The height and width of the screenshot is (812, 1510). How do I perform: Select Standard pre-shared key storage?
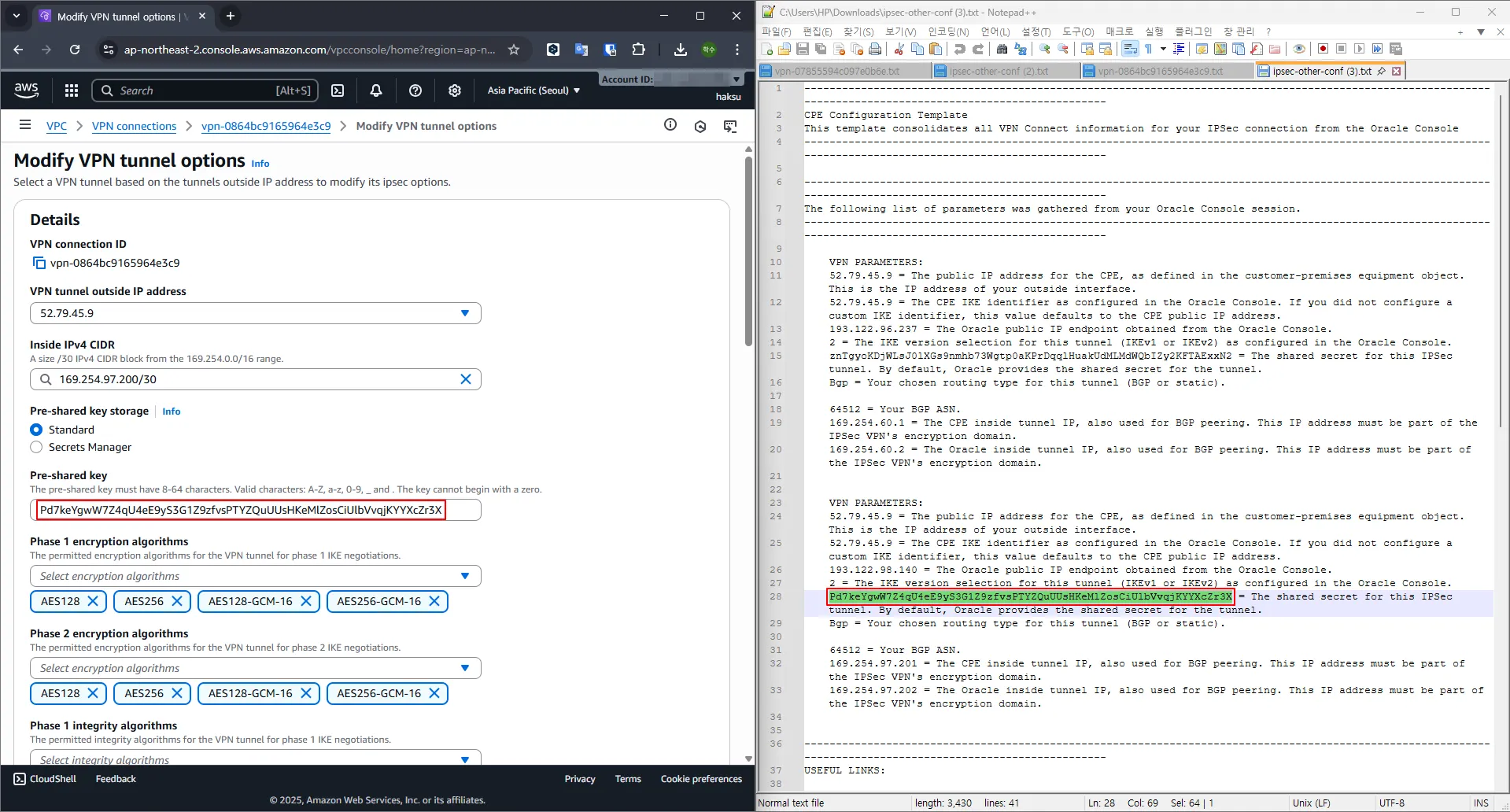[x=36, y=430]
